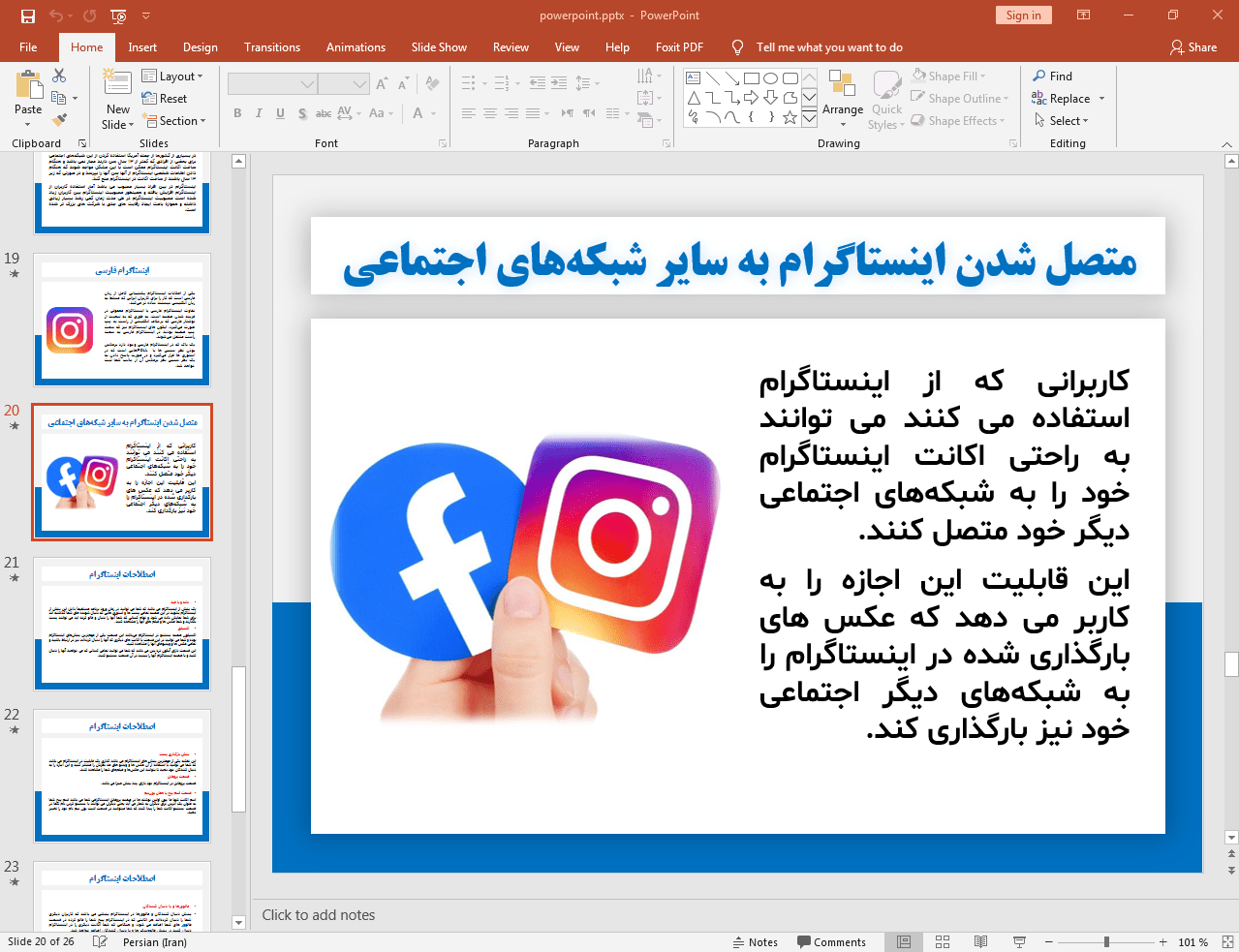Switch to Reading View in status bar
1239x952 pixels.
click(980, 941)
